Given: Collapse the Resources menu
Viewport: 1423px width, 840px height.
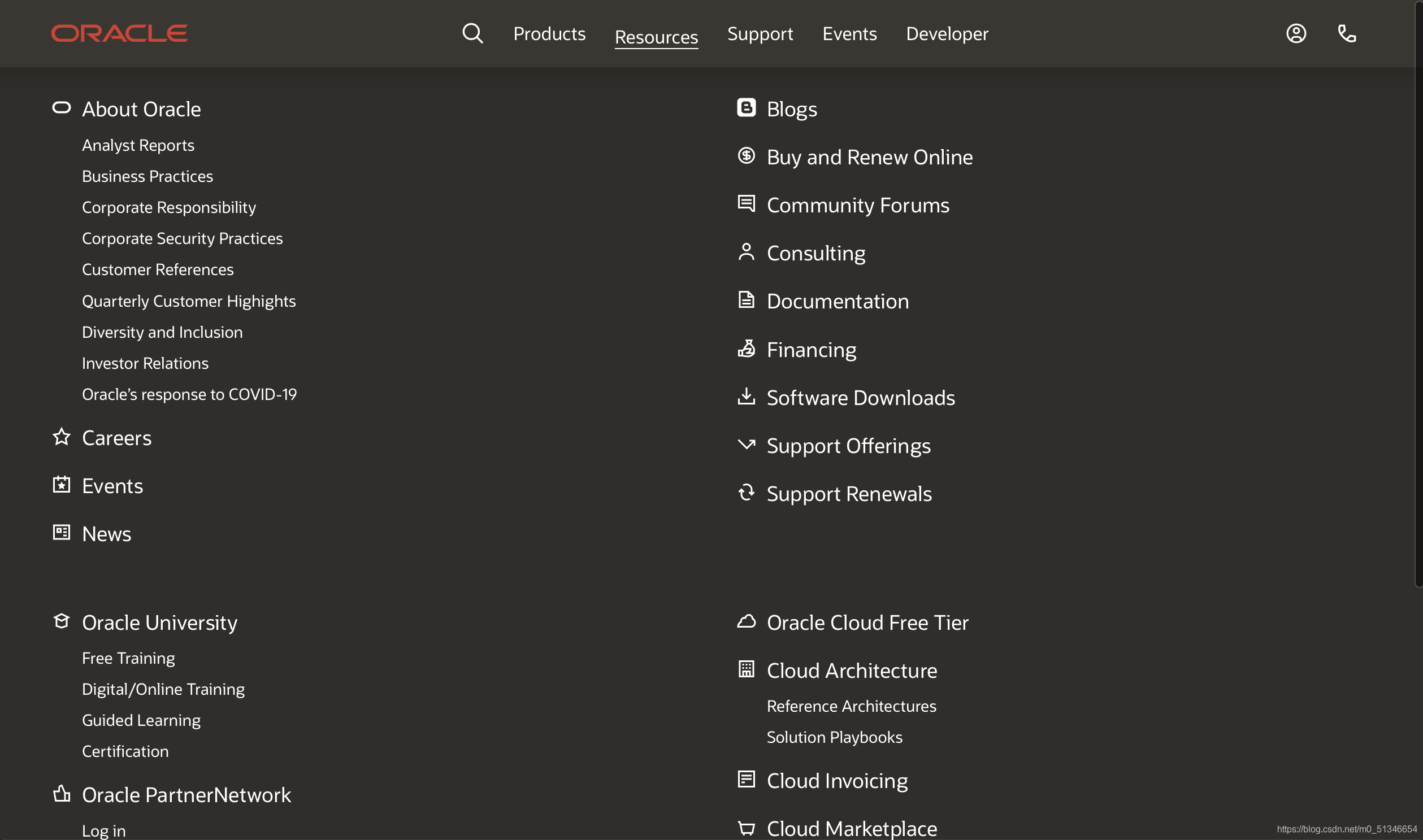Looking at the screenshot, I should pos(656,37).
